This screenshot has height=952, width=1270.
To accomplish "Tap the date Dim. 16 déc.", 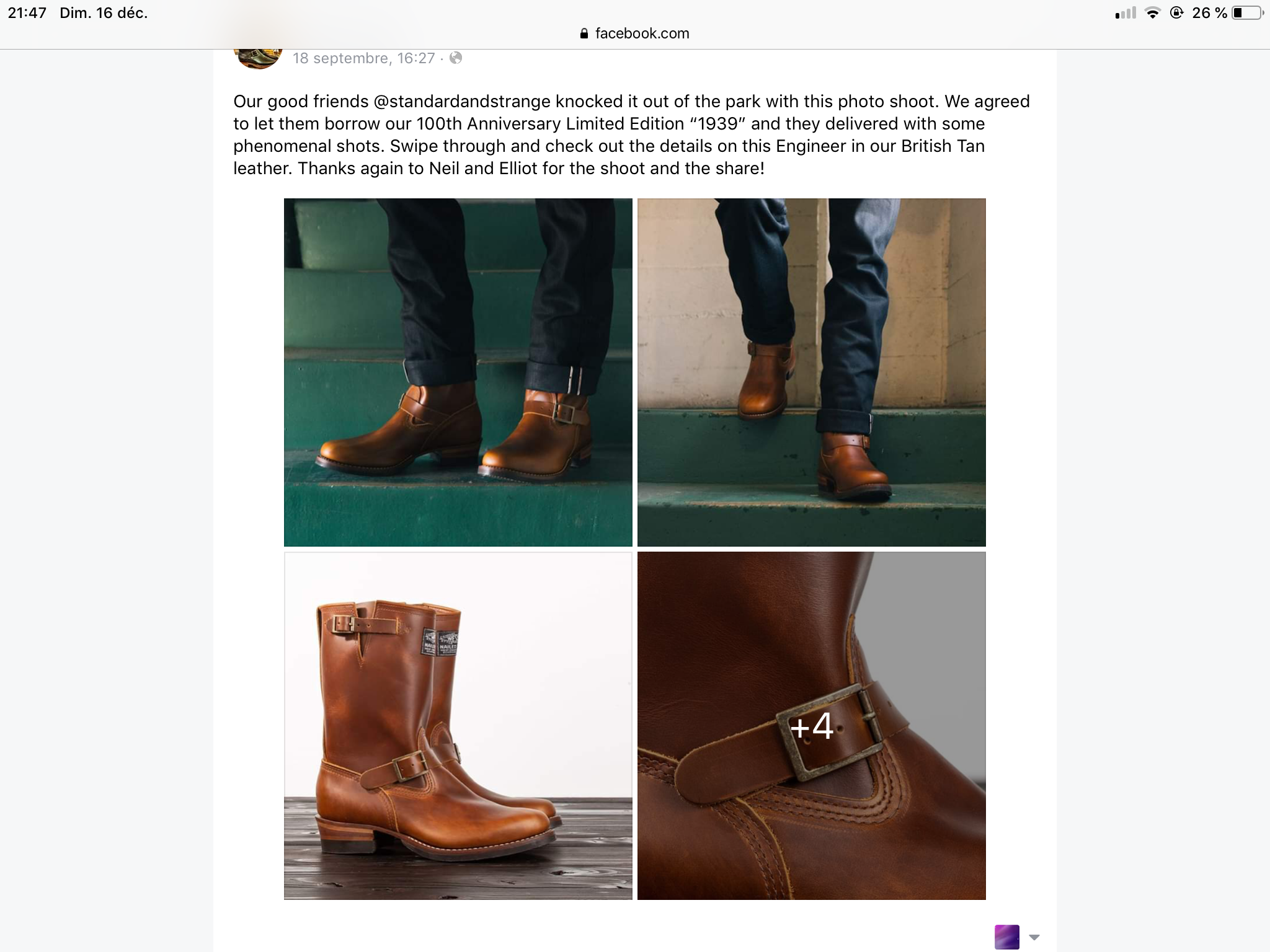I will [104, 13].
